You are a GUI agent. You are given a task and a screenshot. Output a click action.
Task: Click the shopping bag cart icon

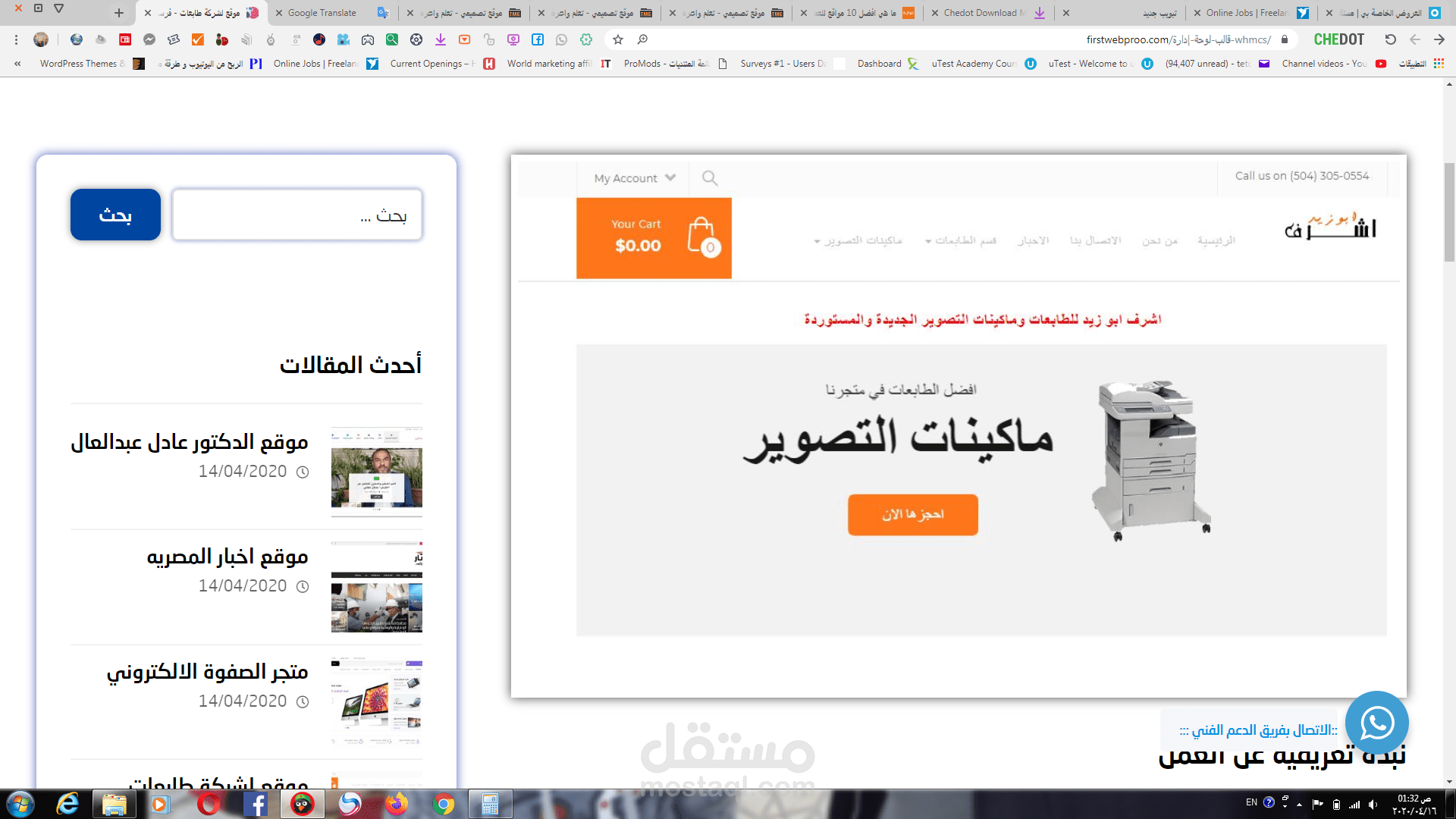pyautogui.click(x=703, y=237)
